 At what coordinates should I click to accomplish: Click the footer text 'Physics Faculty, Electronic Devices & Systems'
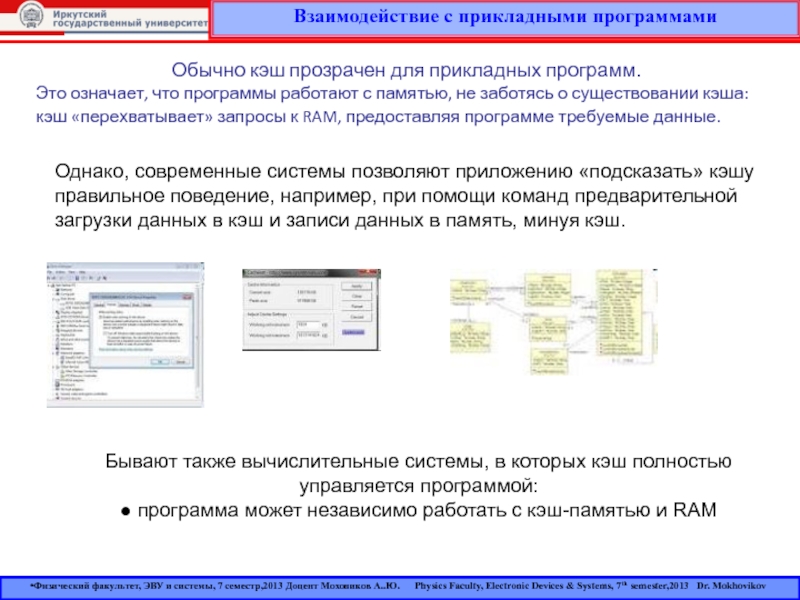(514, 586)
